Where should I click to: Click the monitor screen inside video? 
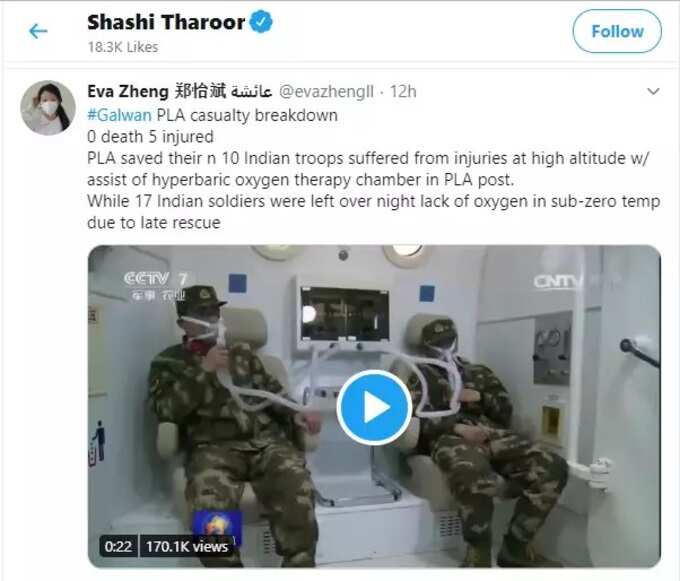(x=345, y=313)
